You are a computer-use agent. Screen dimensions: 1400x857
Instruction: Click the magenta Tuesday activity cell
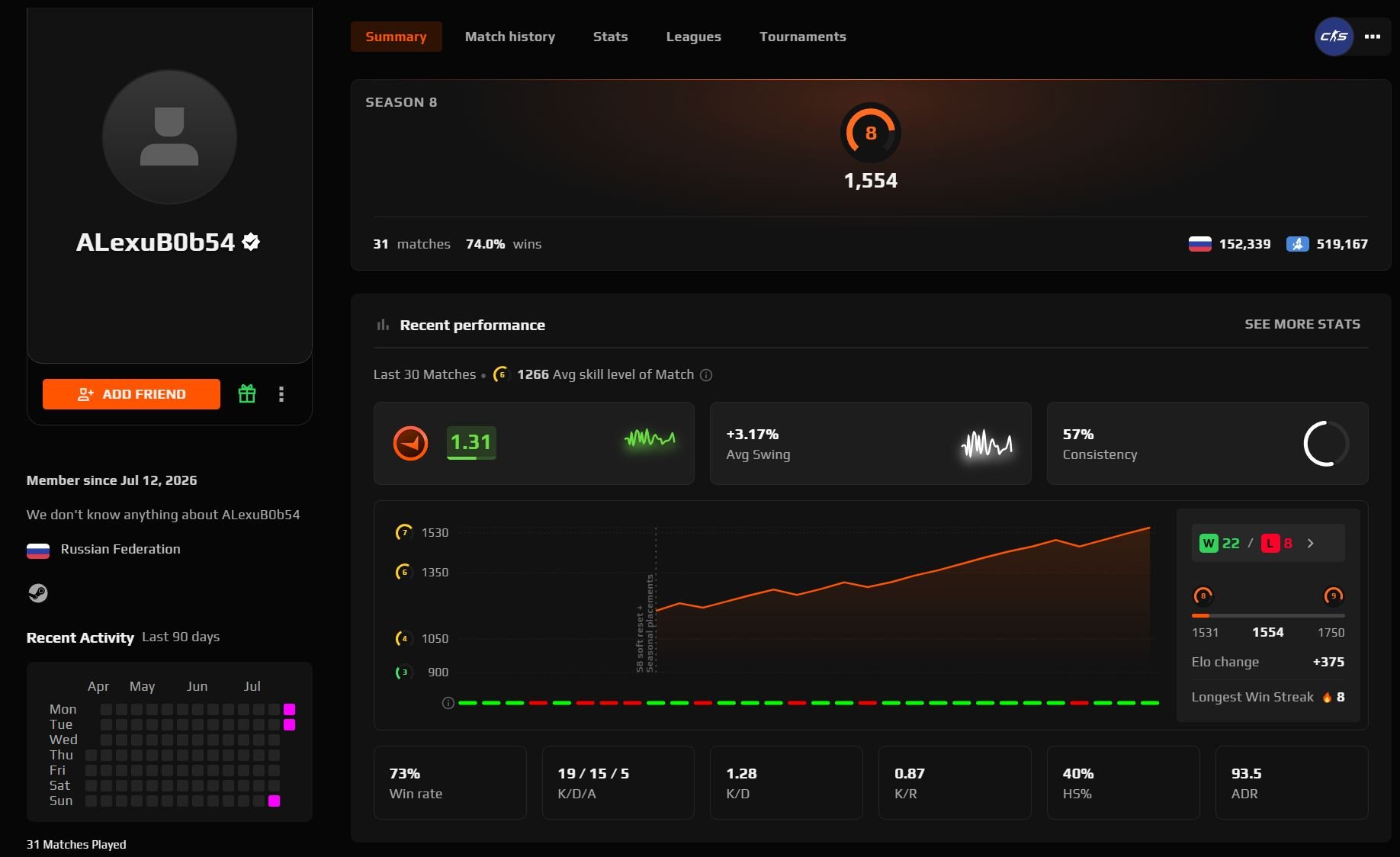coord(290,724)
